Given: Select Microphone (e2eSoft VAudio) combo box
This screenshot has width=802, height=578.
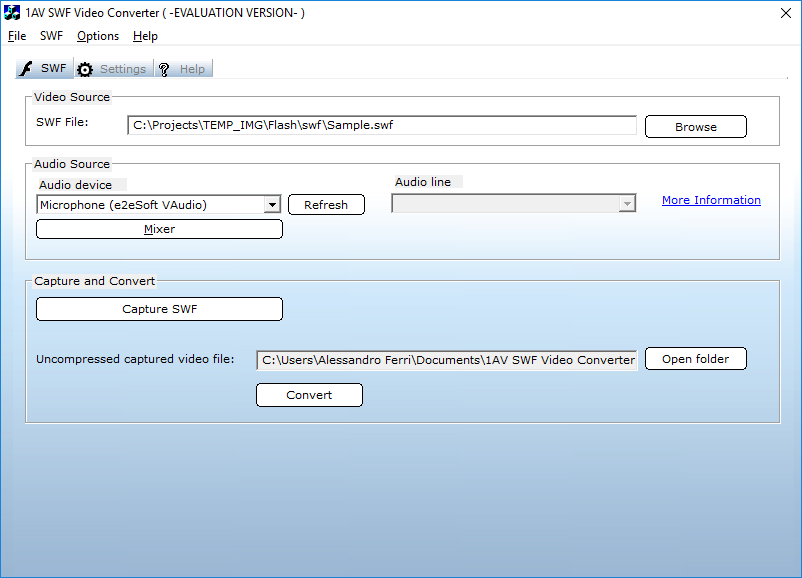Looking at the screenshot, I should tap(159, 205).
